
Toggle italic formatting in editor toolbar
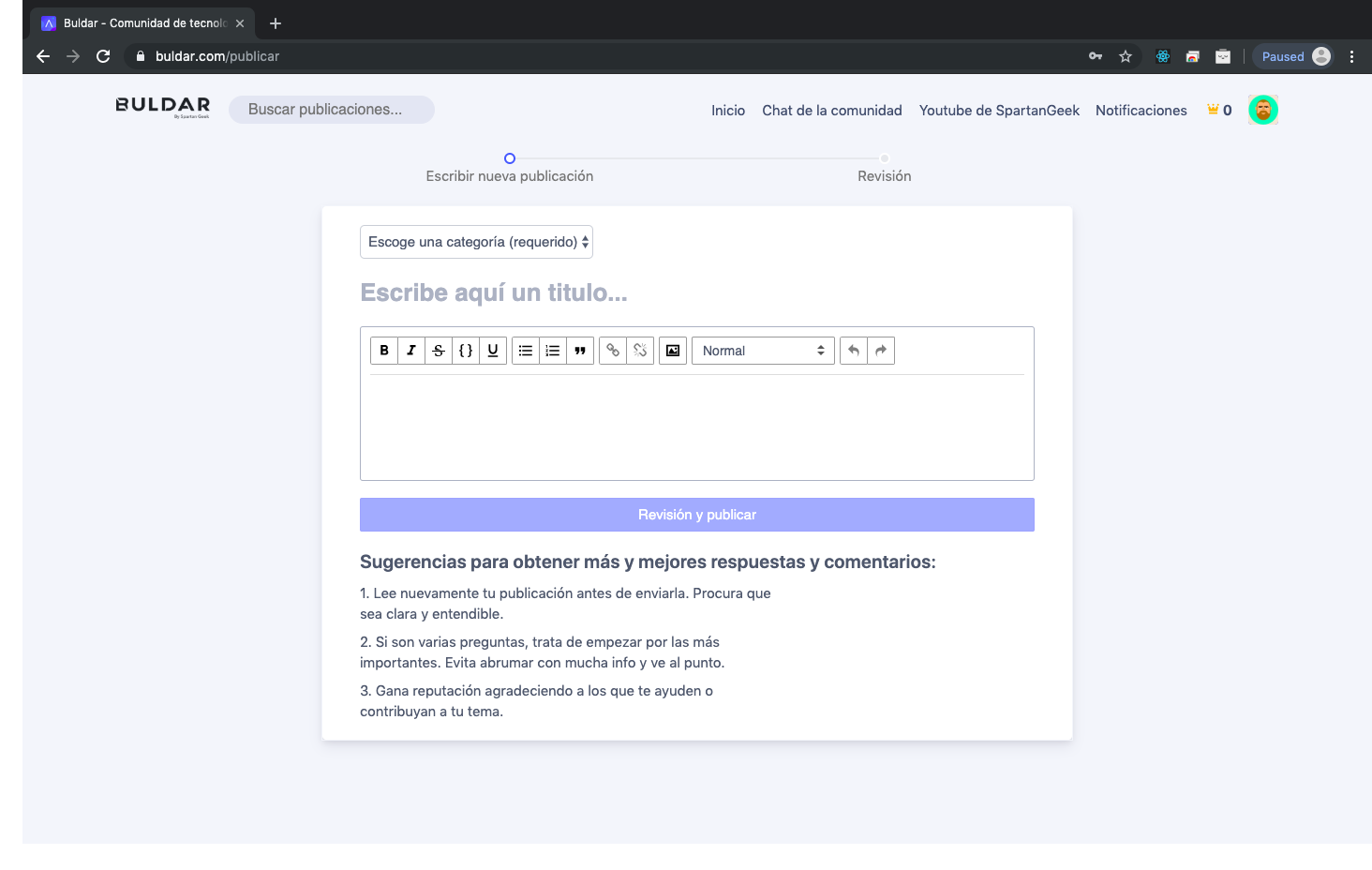[x=411, y=351]
